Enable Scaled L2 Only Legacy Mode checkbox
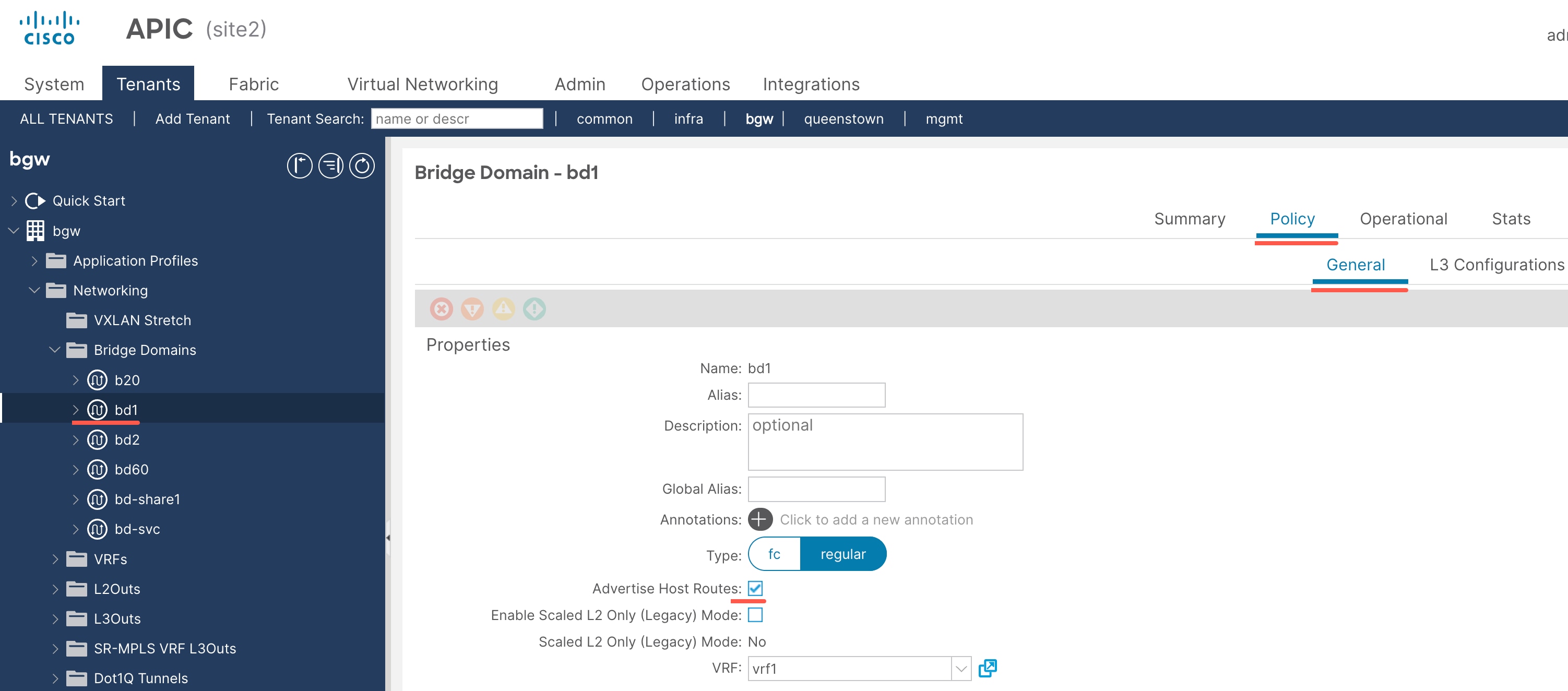Viewport: 1568px width, 691px height. coord(755,615)
